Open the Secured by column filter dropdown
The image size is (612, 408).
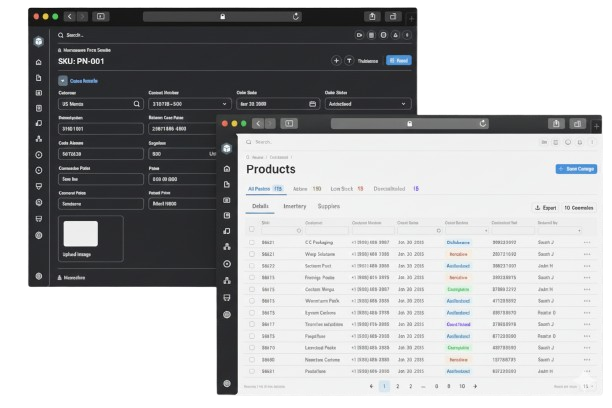coord(559,231)
